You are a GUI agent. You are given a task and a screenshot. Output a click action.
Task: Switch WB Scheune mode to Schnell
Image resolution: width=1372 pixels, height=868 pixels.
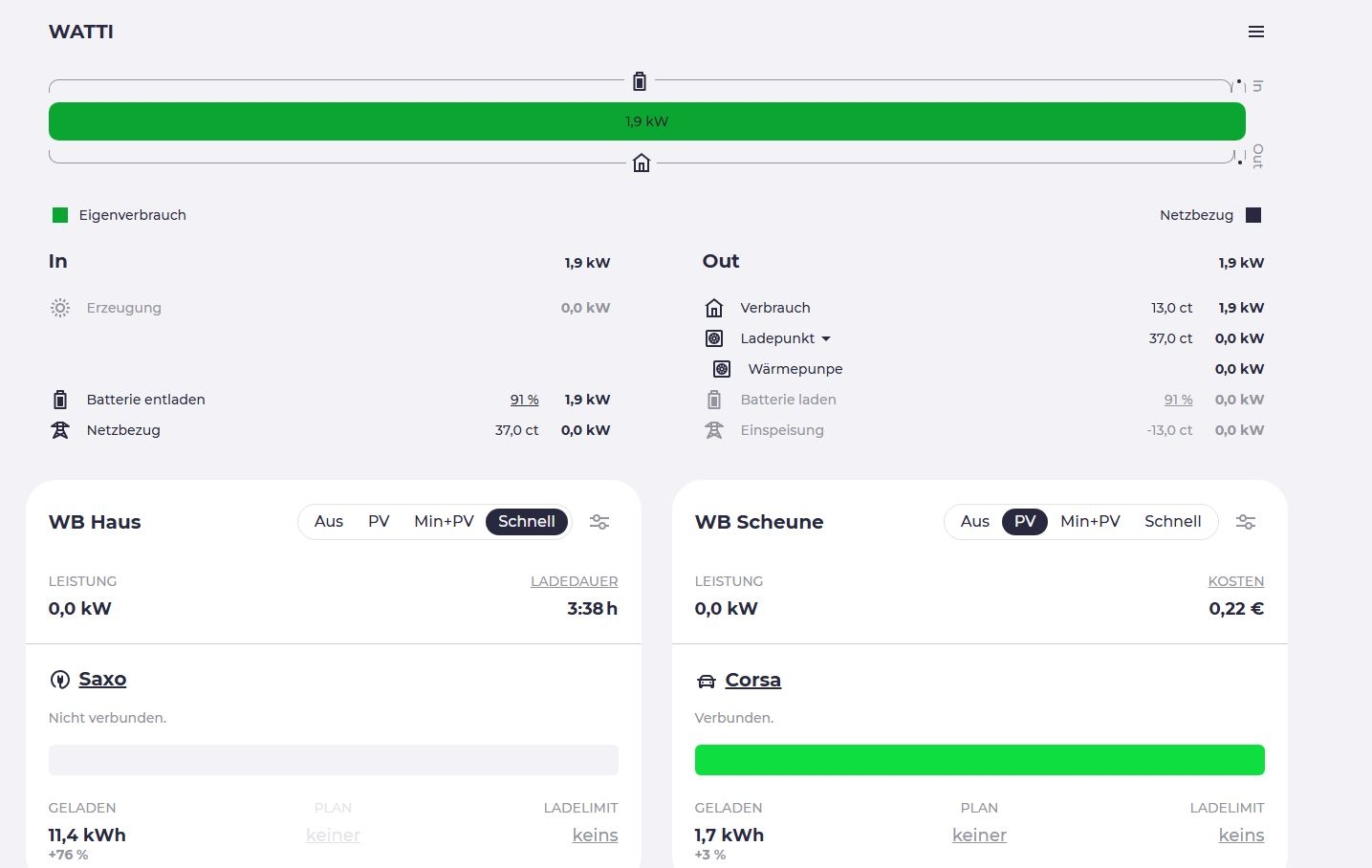(1172, 522)
